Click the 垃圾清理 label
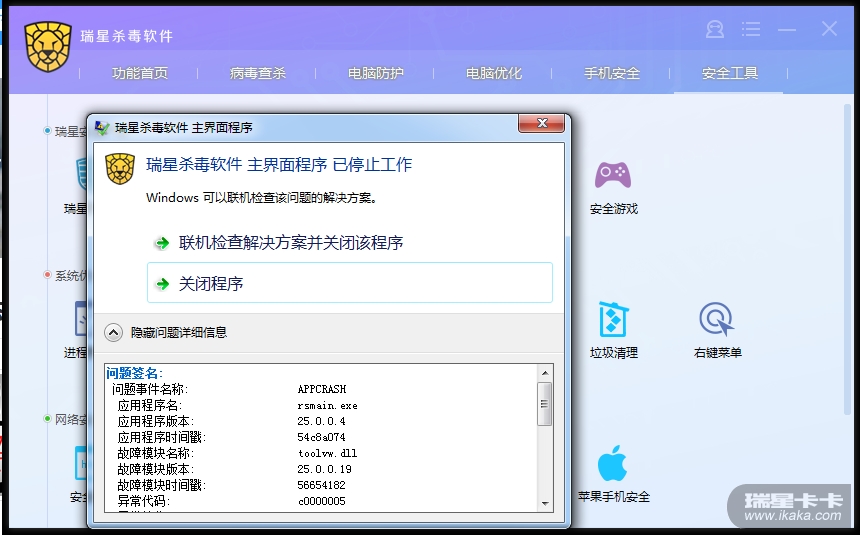 [x=614, y=353]
